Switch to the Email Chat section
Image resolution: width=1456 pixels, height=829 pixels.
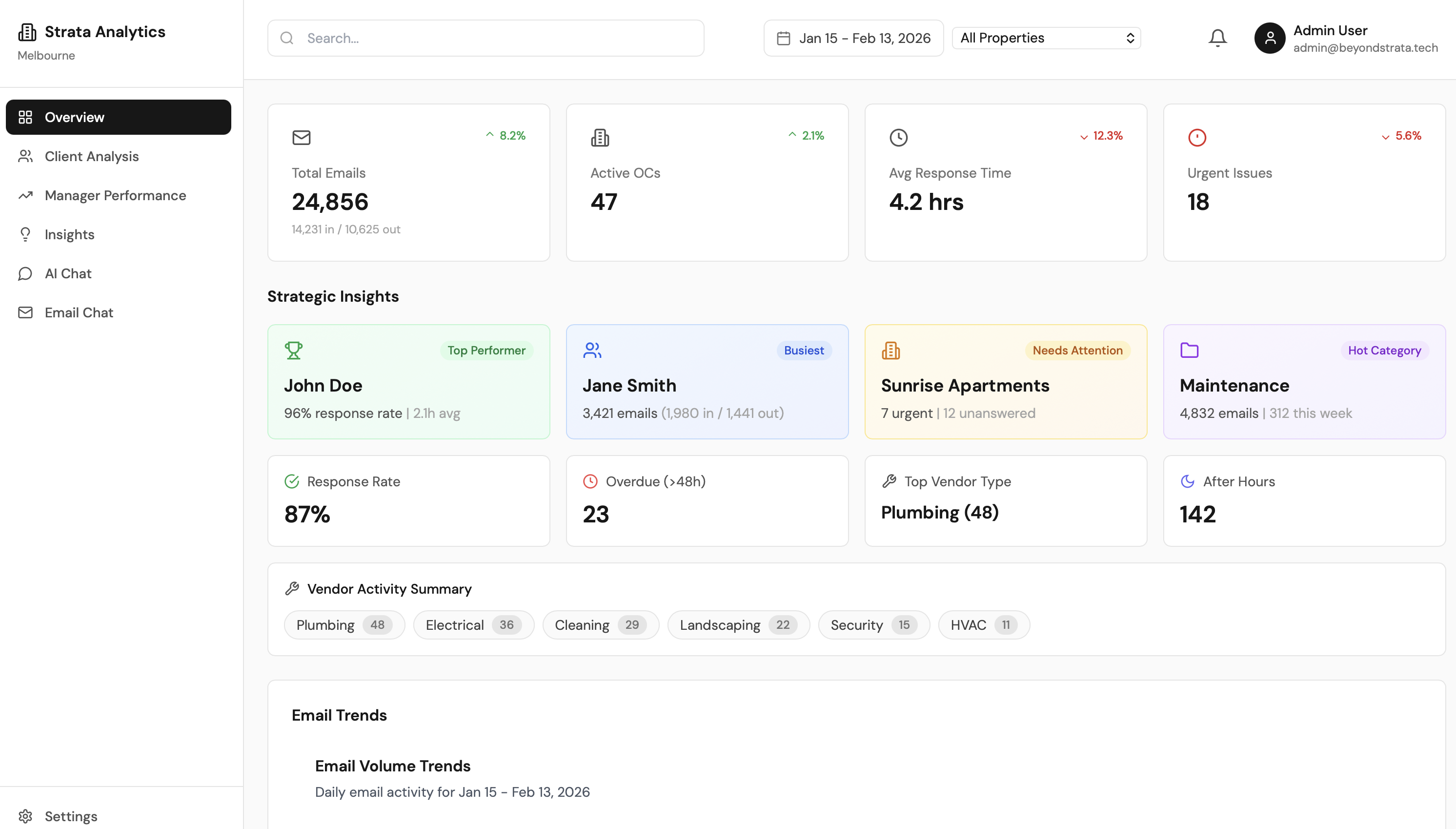click(79, 312)
